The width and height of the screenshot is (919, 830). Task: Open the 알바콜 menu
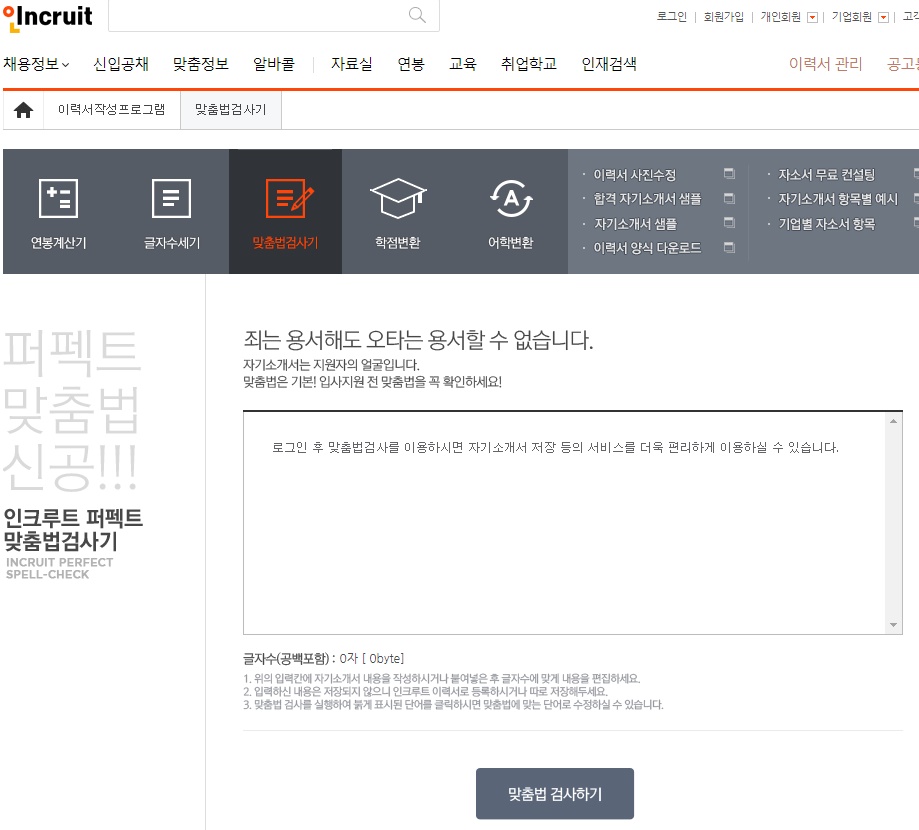pos(274,64)
